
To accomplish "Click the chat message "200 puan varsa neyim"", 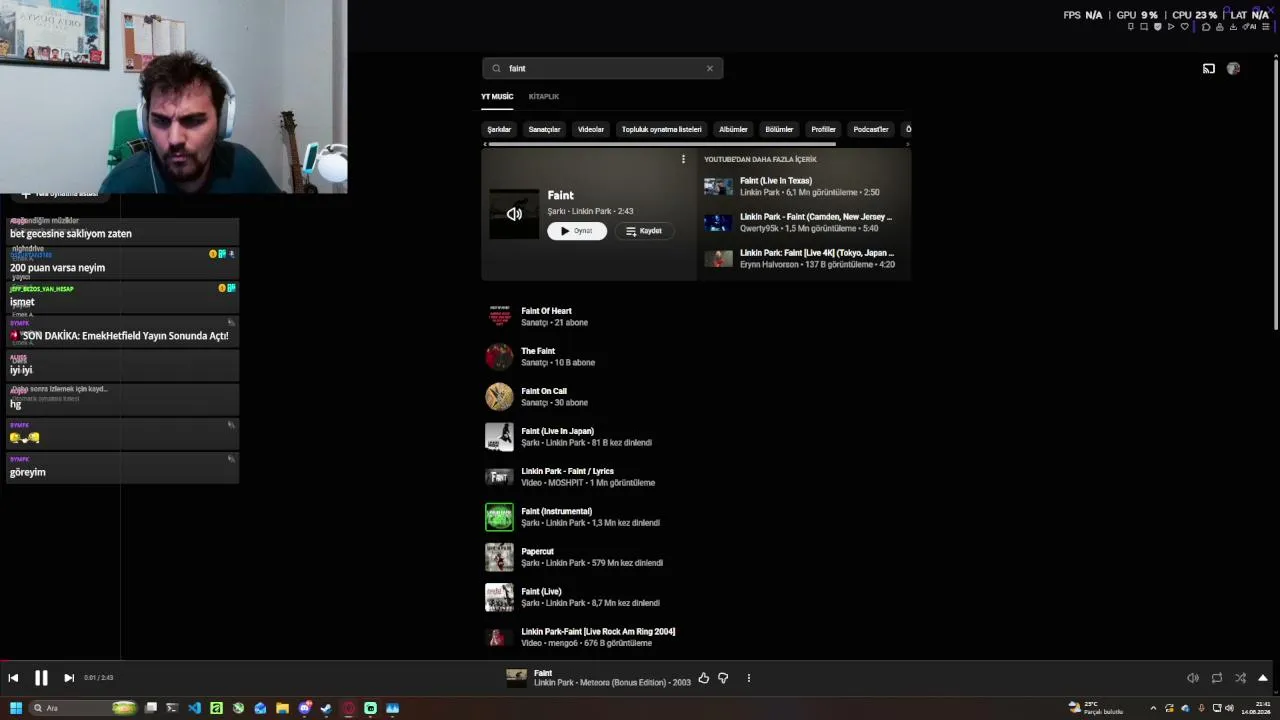I will click(x=57, y=268).
